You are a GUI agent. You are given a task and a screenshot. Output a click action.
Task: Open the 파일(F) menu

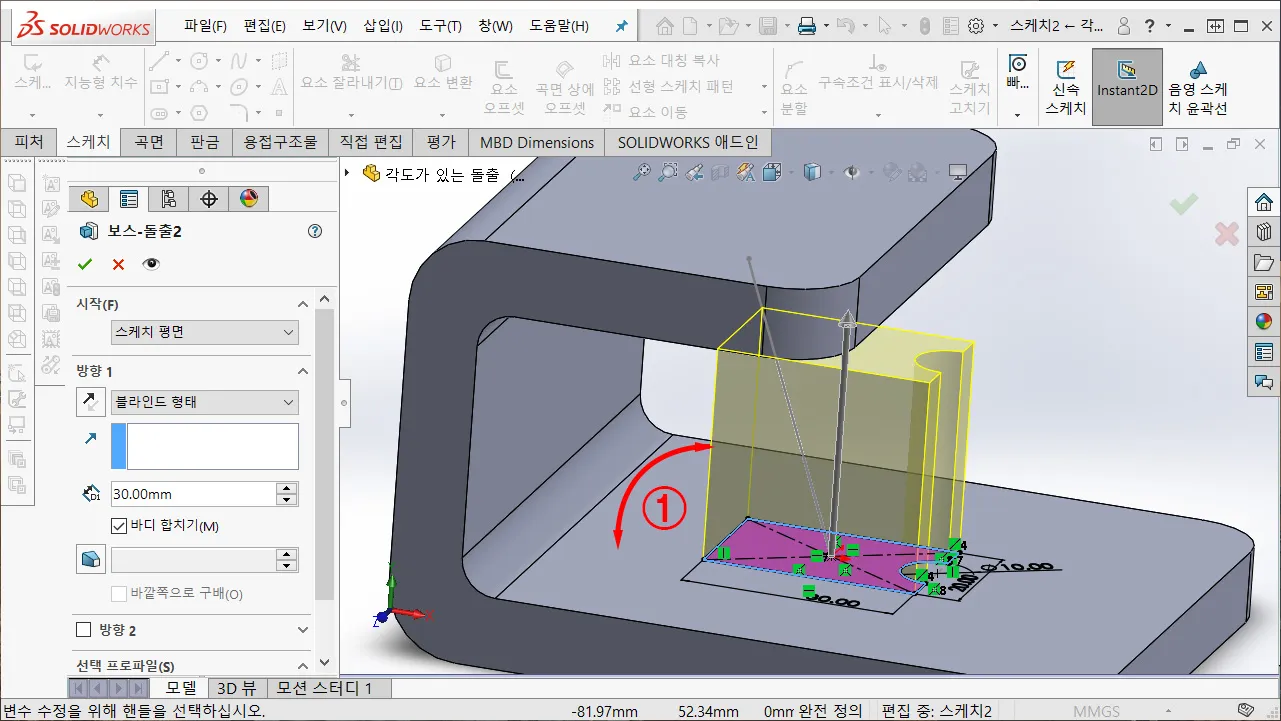click(x=205, y=26)
